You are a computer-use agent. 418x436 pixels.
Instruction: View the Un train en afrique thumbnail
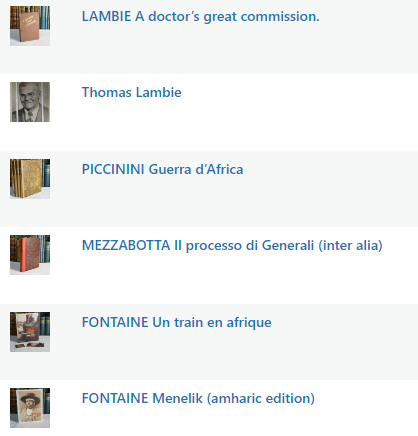point(30,332)
